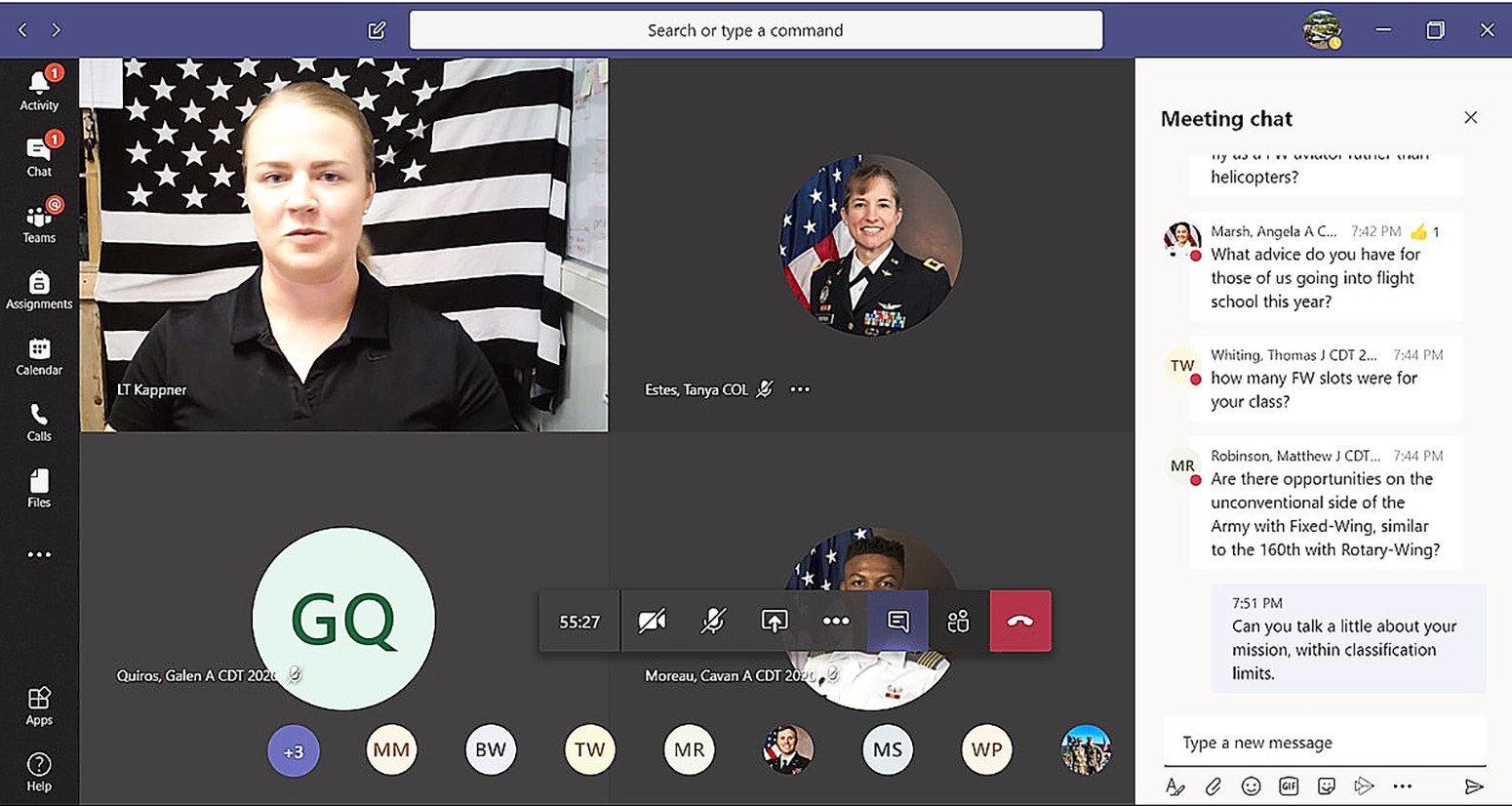Open the Files section
Image resolution: width=1512 pixels, height=806 pixels.
coord(39,488)
